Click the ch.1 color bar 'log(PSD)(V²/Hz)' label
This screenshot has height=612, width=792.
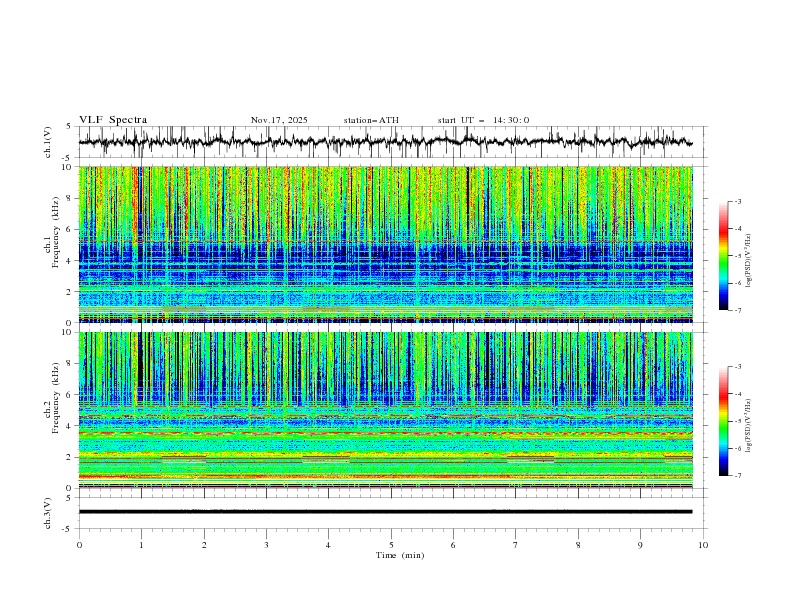tap(749, 261)
